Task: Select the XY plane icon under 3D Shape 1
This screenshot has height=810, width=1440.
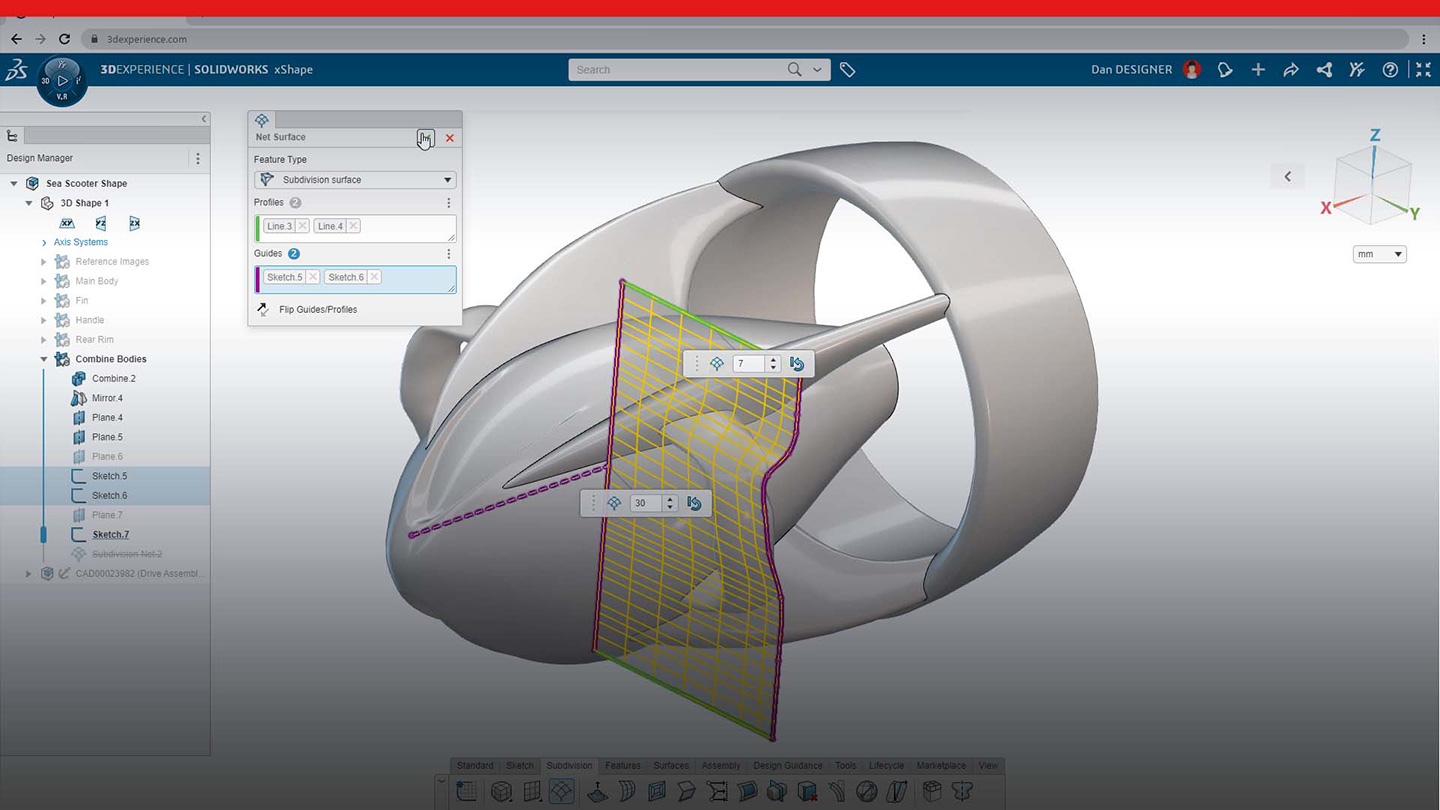Action: [x=67, y=222]
